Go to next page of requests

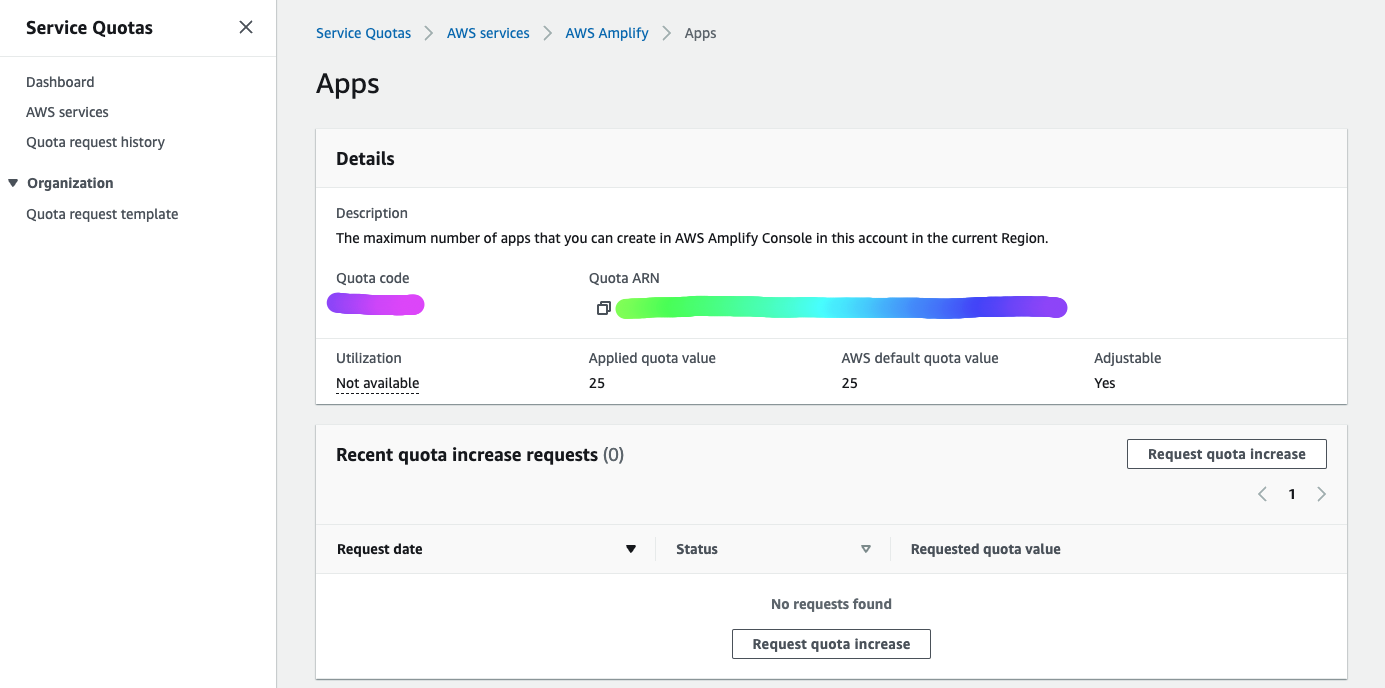tap(1322, 494)
